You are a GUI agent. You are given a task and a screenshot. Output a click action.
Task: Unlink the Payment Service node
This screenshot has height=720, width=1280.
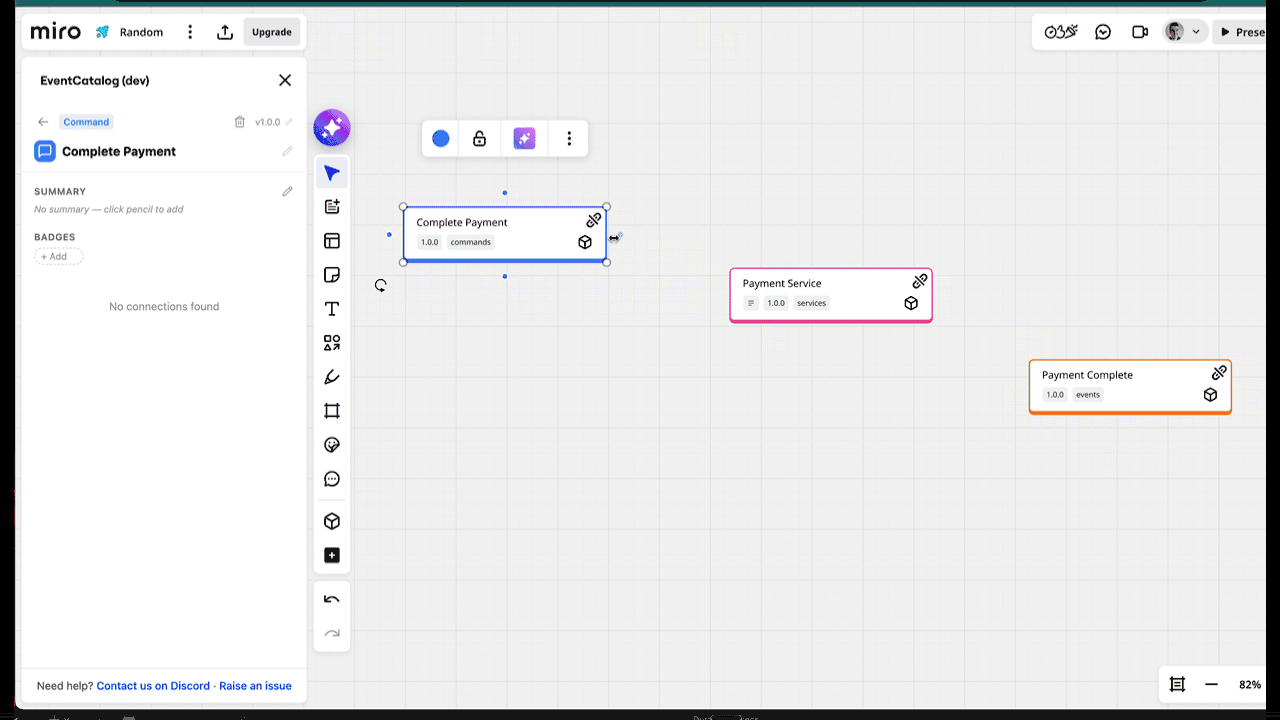pos(919,281)
